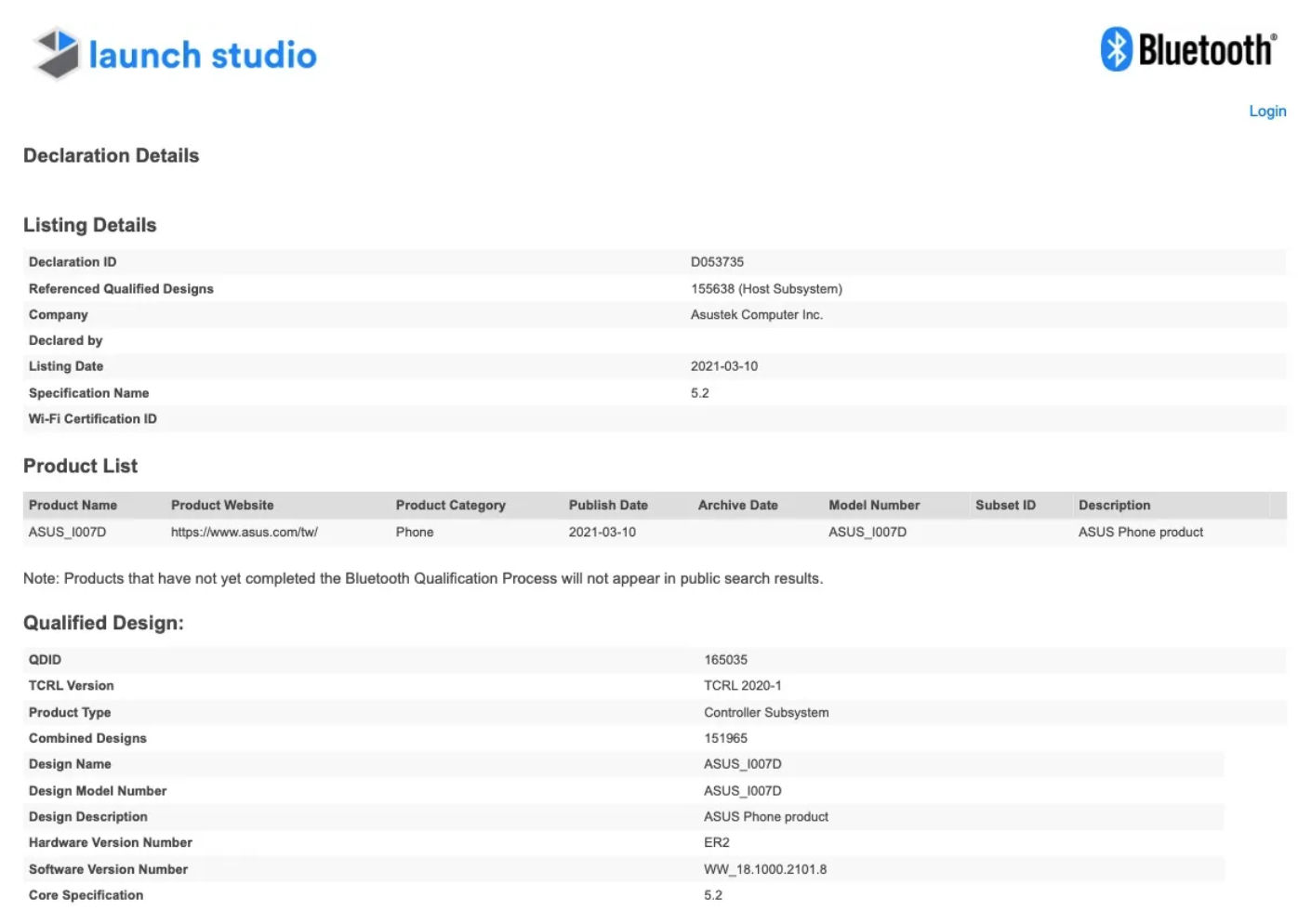Viewport: 1298px width, 924px height.
Task: Click the Hardware Version value ER2
Action: [x=717, y=842]
